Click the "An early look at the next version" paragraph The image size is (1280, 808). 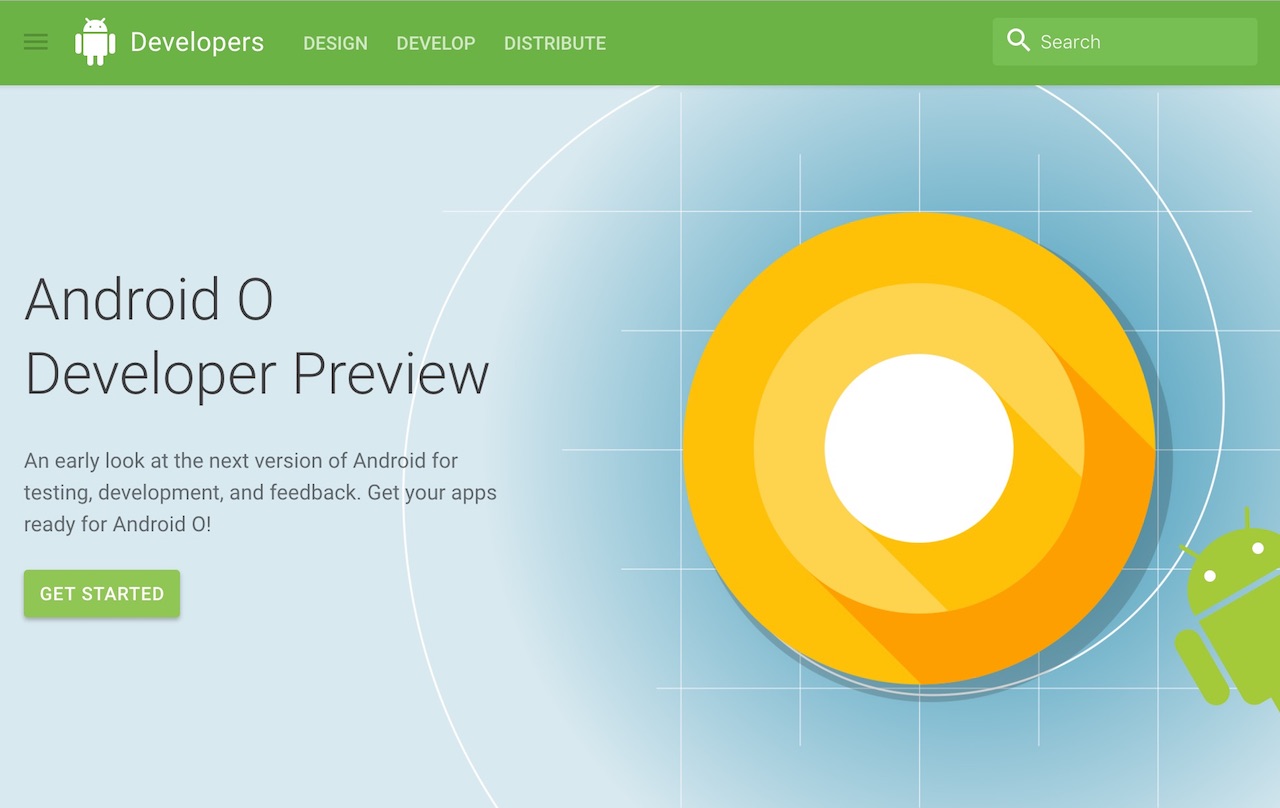coord(260,492)
